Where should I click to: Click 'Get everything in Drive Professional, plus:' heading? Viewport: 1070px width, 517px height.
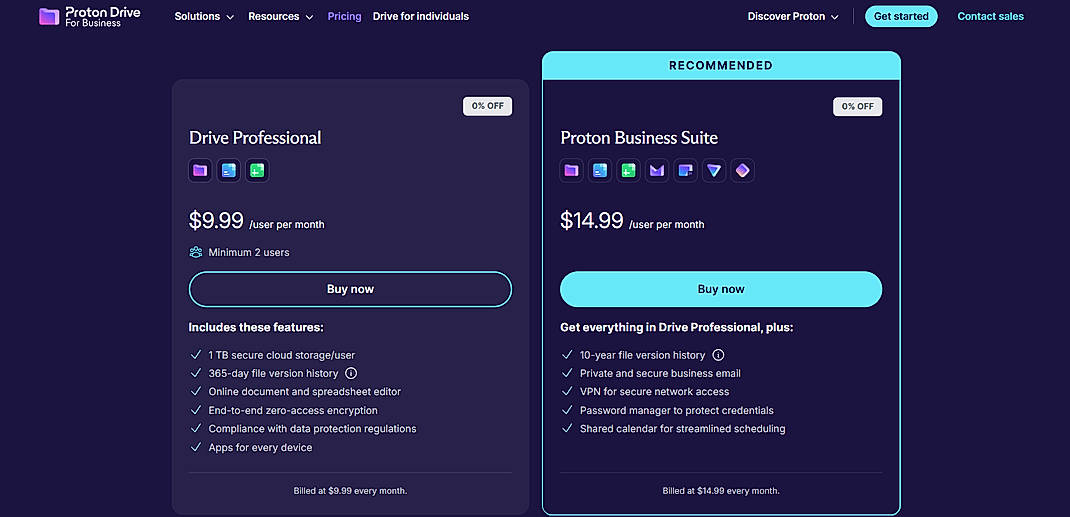[x=677, y=327]
